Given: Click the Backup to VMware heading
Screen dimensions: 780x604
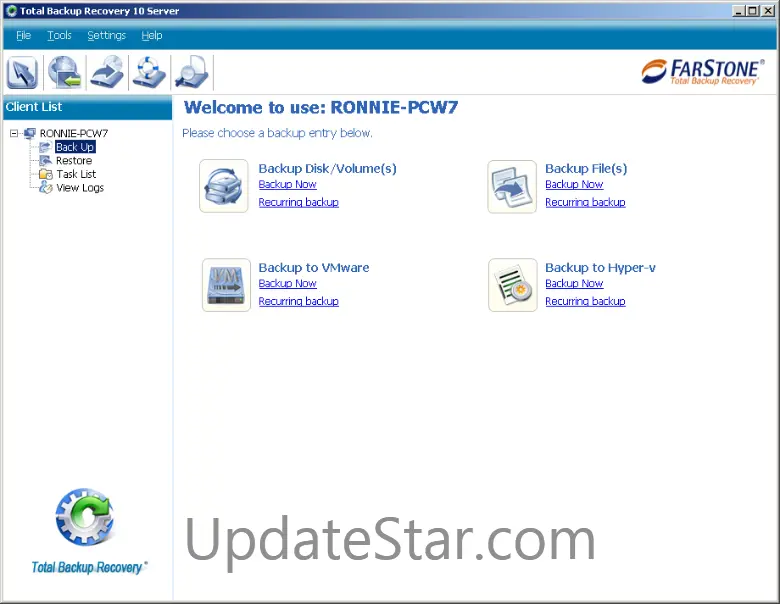Looking at the screenshot, I should (314, 267).
